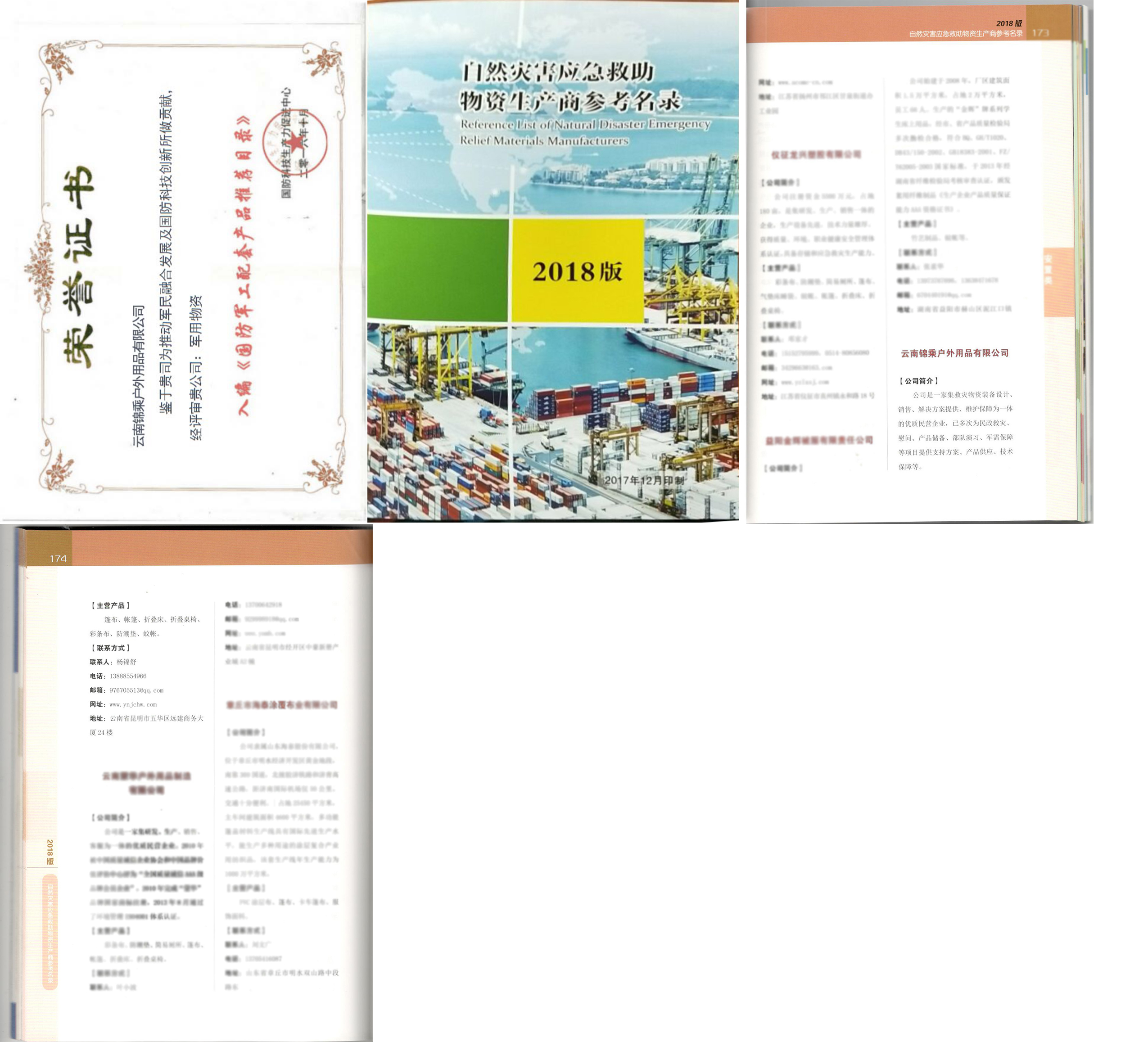Click the 【公司简介】 heading under 云南锦乘
Viewport: 1148px width, 1042px height.
coord(918,381)
